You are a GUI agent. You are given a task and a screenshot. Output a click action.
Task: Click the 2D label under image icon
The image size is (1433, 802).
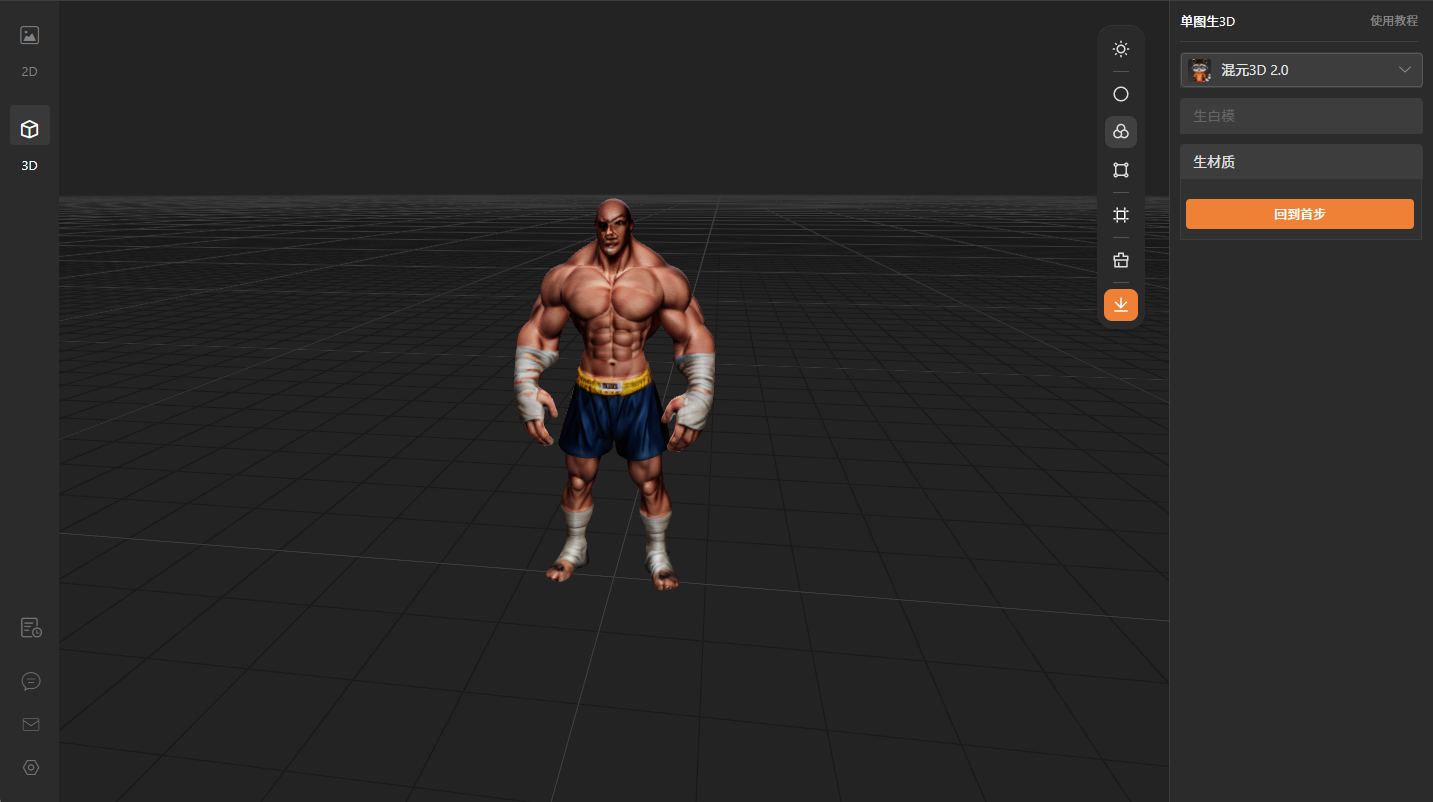30,72
